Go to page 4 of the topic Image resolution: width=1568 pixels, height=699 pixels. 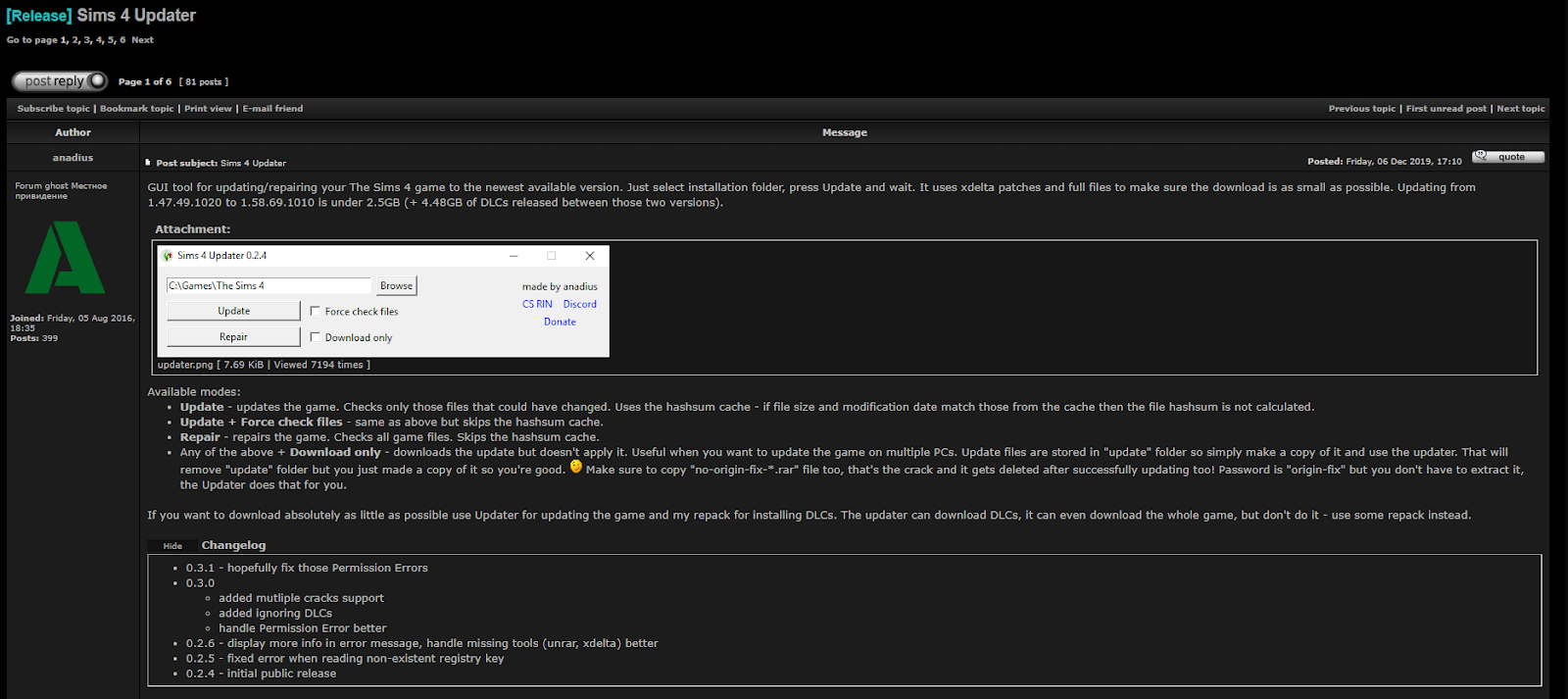(x=99, y=40)
